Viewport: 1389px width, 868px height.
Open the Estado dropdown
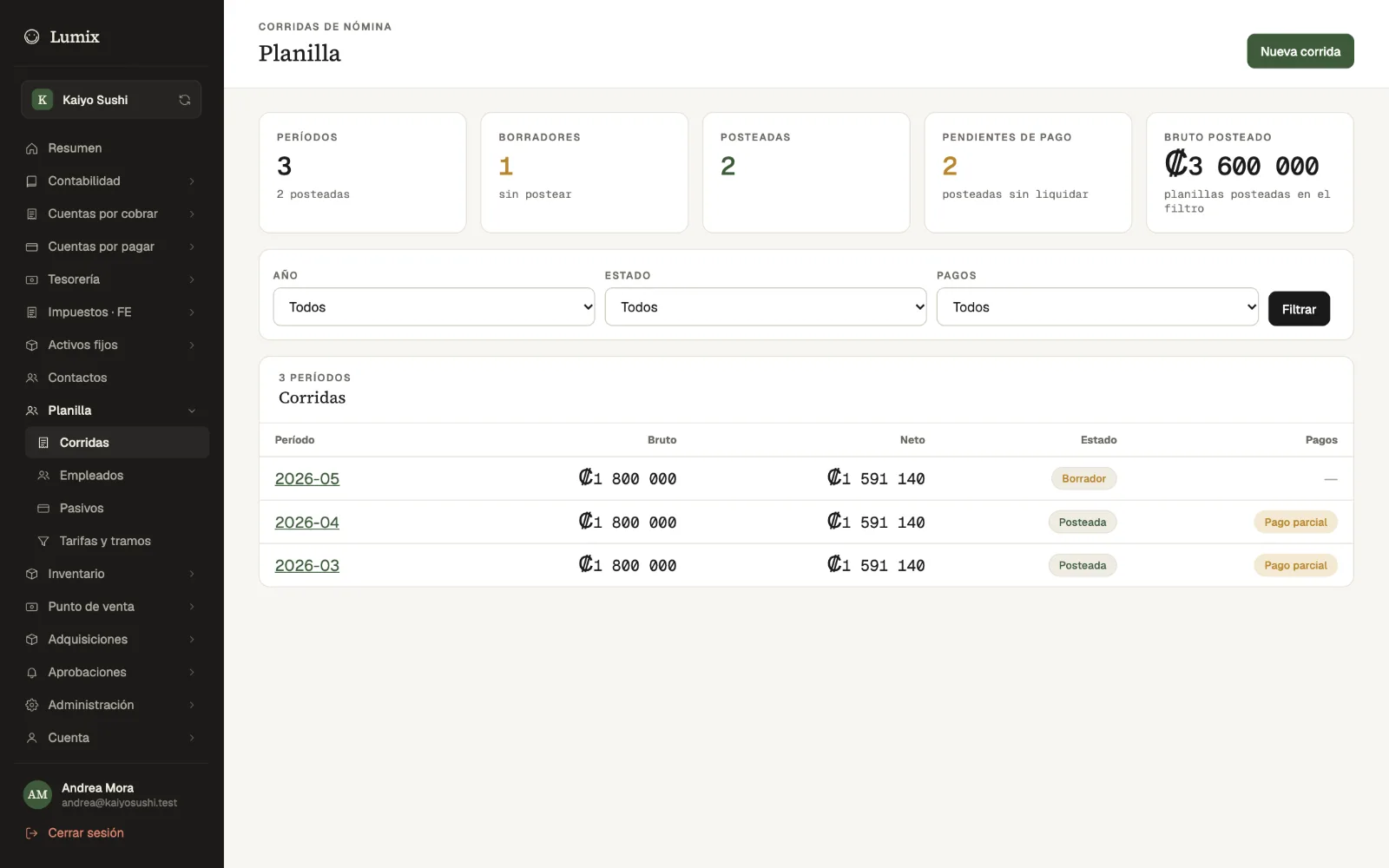point(766,307)
